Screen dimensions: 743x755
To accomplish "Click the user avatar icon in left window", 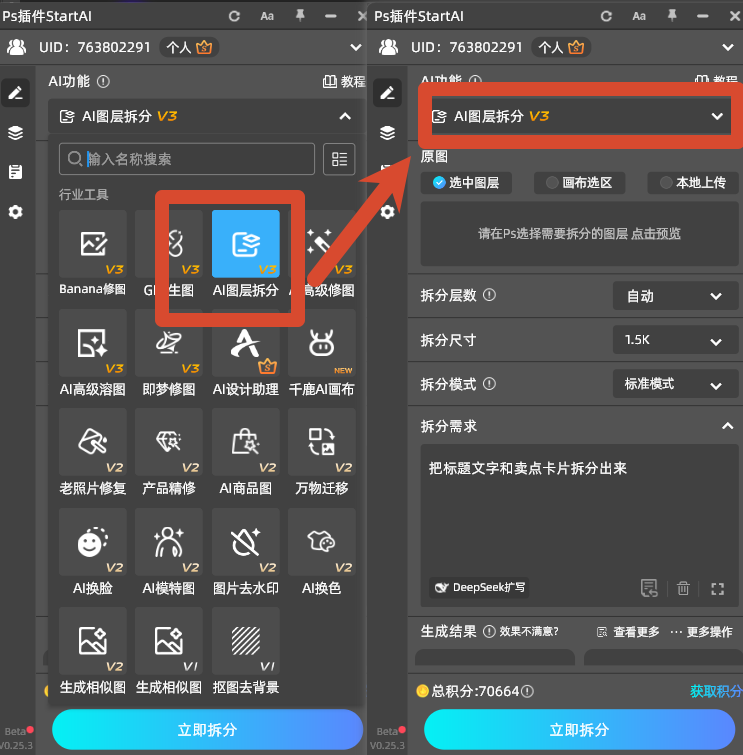I will click(x=16, y=47).
